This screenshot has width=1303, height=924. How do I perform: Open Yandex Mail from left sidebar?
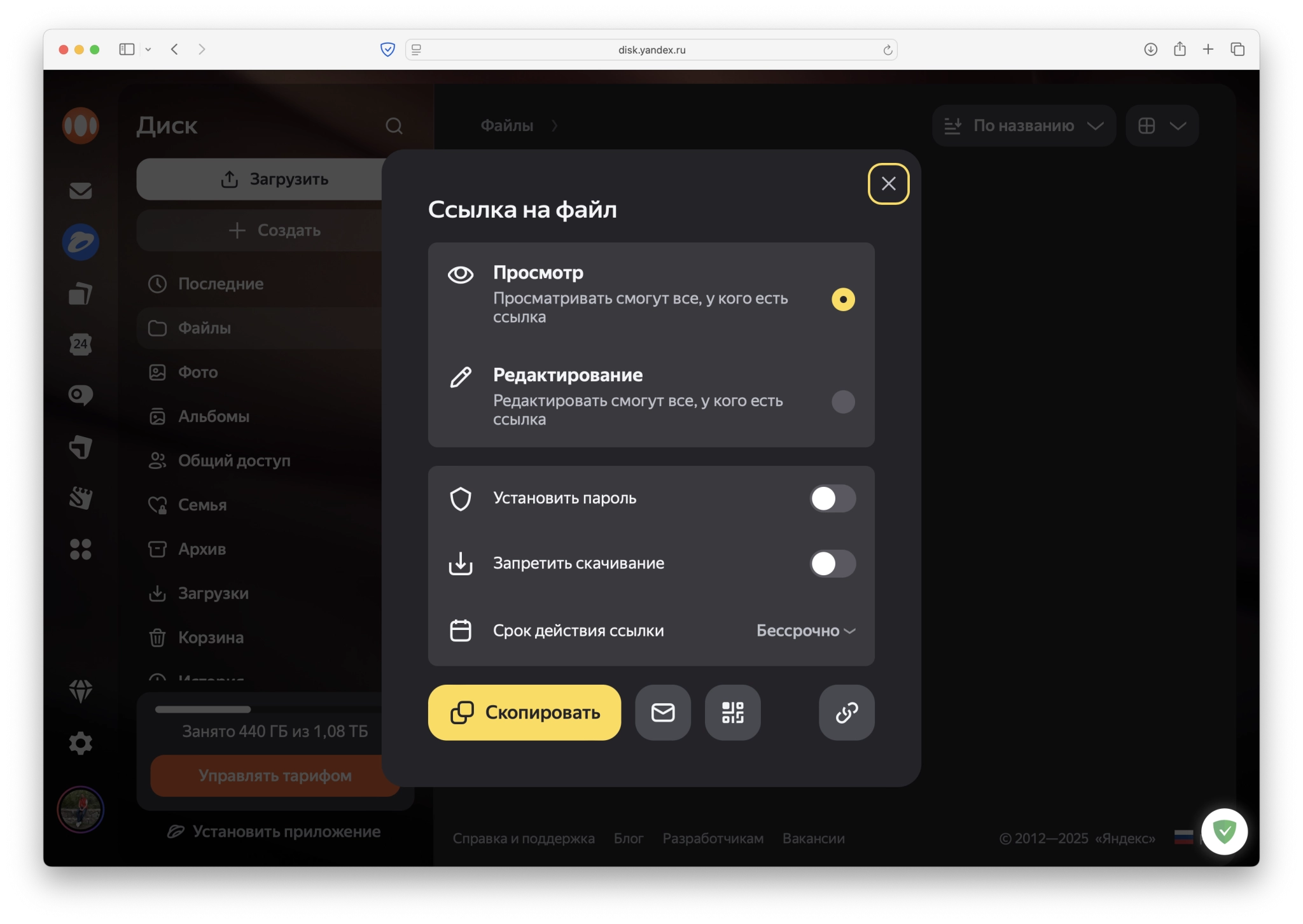click(x=81, y=190)
